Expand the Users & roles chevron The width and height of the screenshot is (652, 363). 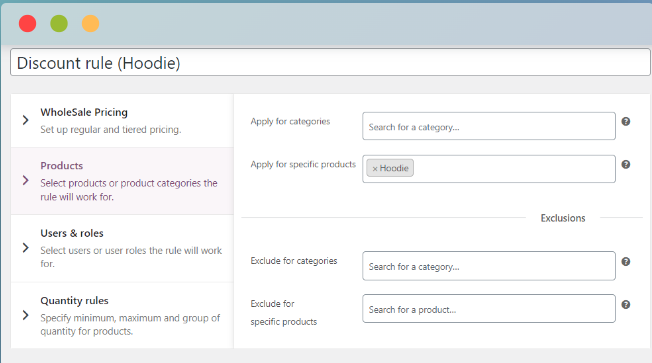tap(25, 248)
